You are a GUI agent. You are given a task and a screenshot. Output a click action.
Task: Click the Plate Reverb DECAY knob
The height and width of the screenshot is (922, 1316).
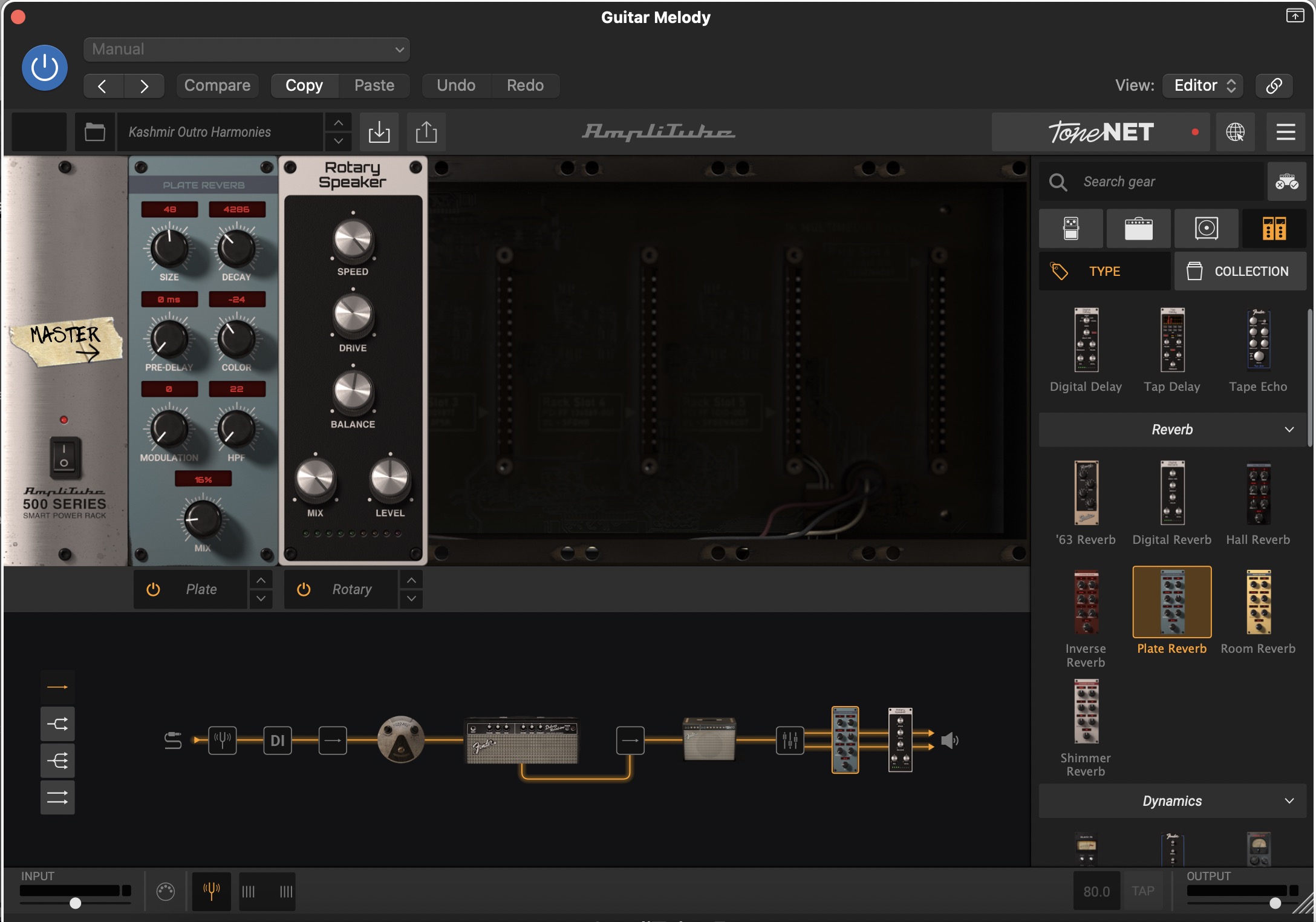[236, 248]
